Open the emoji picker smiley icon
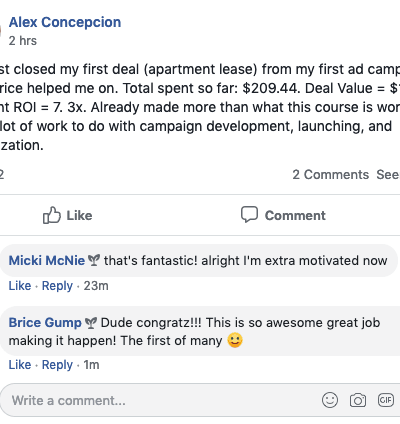Screen dimensions: 400x424 (x=330, y=400)
